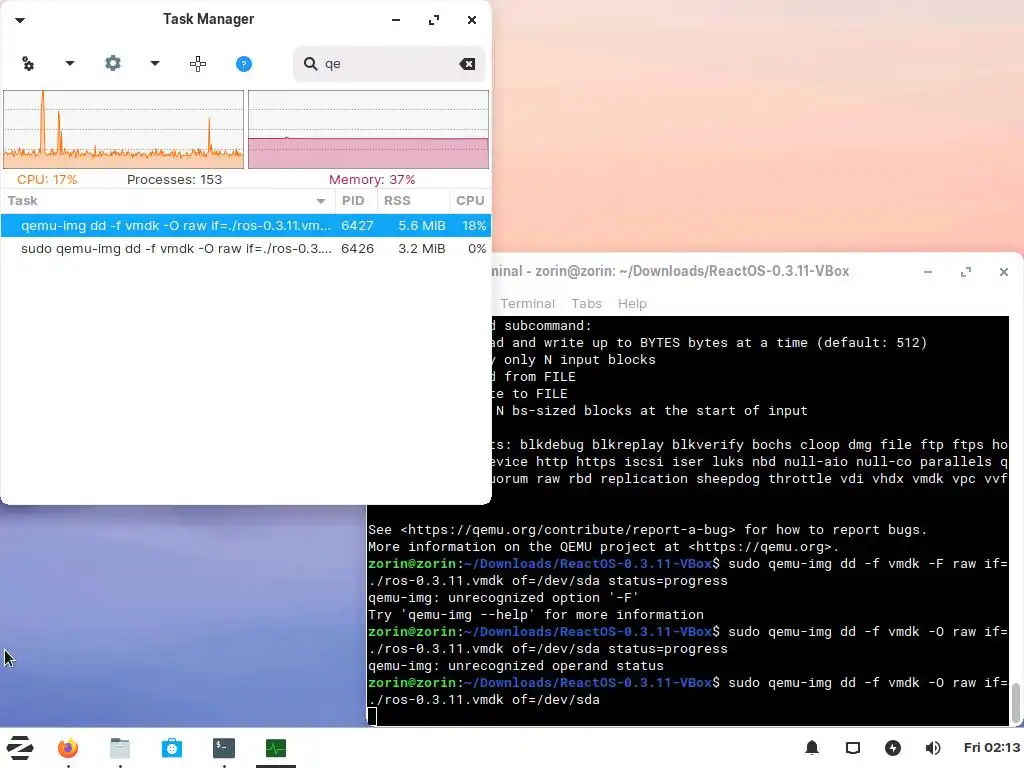Open the Task Manager help icon
The image size is (1024, 768).
coord(244,64)
